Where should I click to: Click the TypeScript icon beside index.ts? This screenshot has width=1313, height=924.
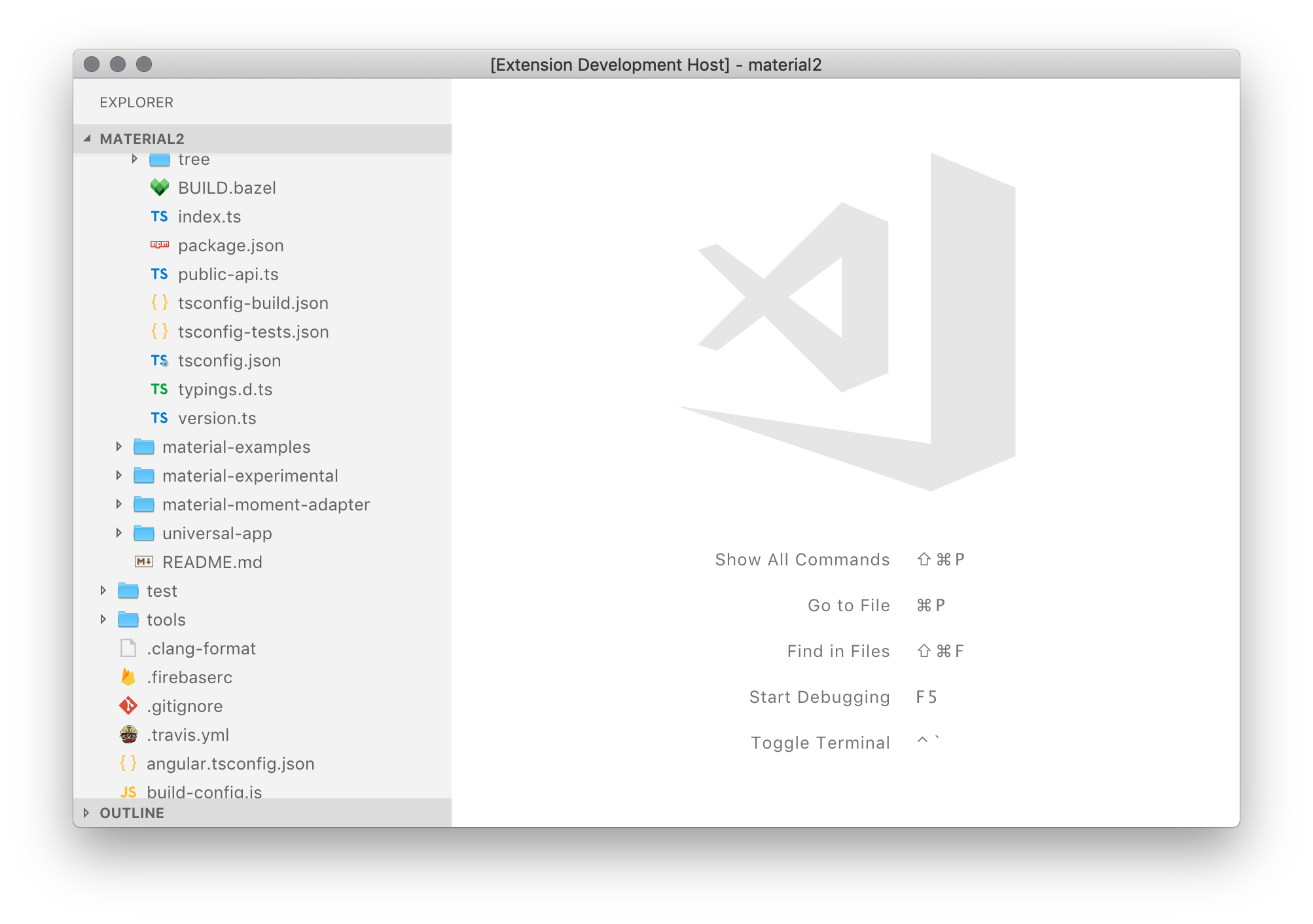coord(159,216)
